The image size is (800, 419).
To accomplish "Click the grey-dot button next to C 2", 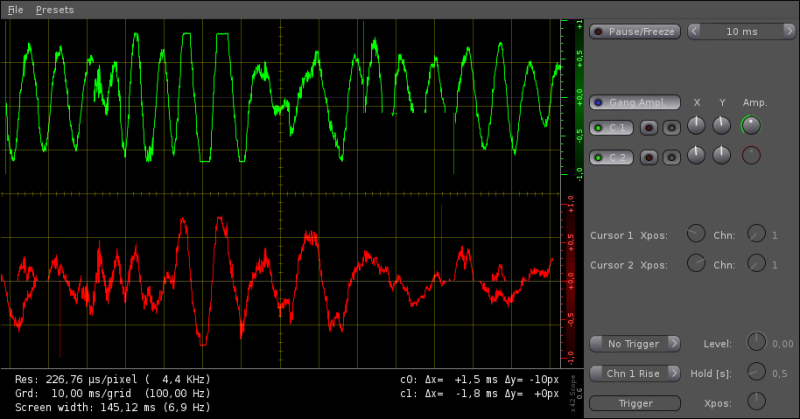I will click(671, 158).
